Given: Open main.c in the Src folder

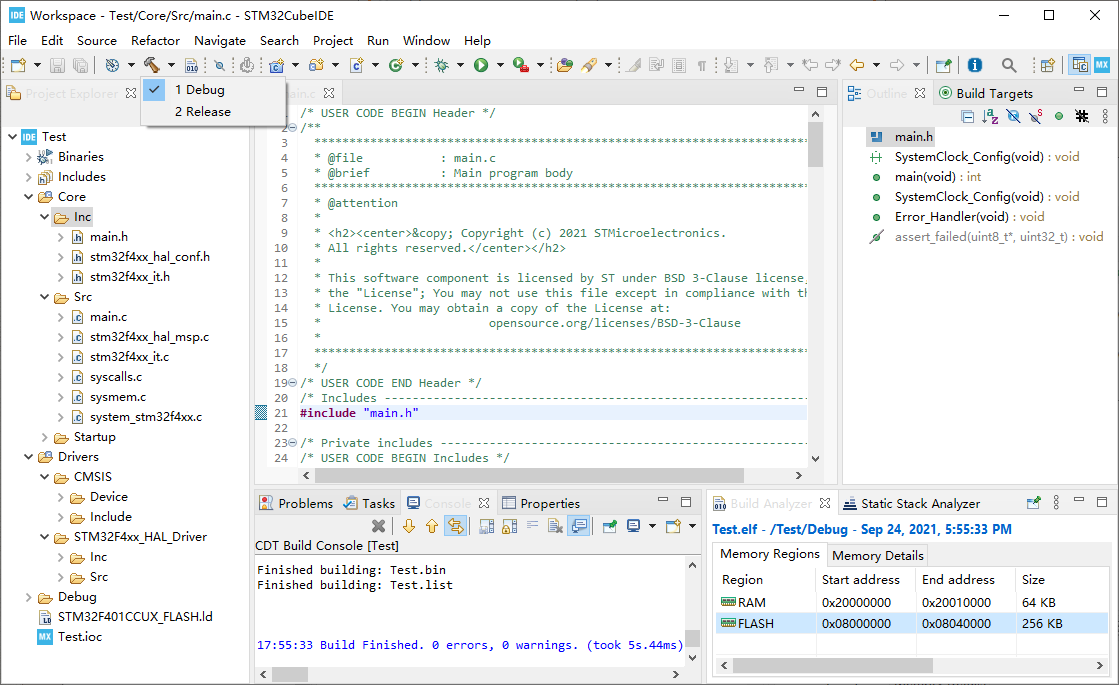Looking at the screenshot, I should pos(108,317).
